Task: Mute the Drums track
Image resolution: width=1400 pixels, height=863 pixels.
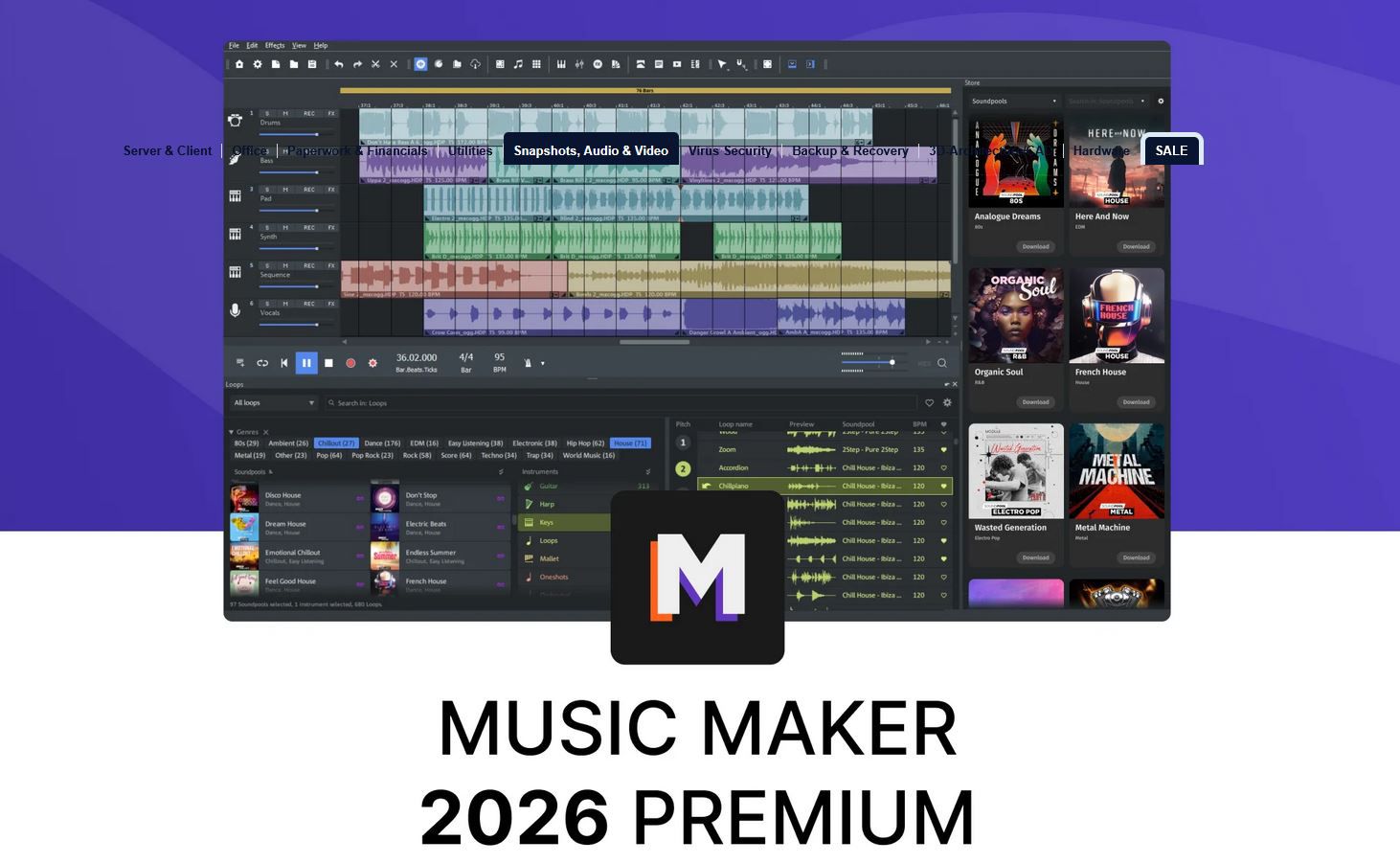Action: (284, 114)
